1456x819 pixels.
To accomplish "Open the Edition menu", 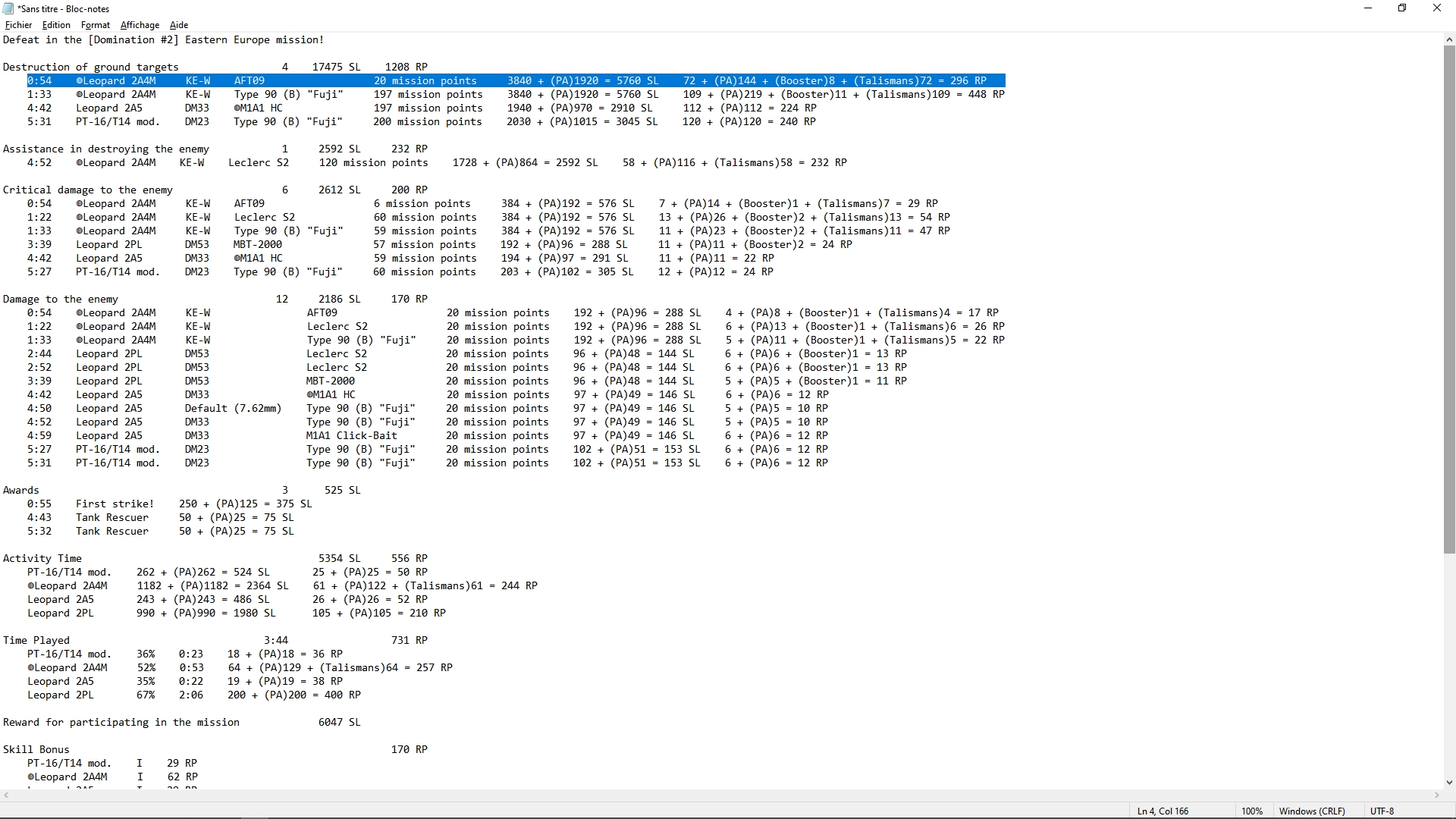I will (x=56, y=25).
